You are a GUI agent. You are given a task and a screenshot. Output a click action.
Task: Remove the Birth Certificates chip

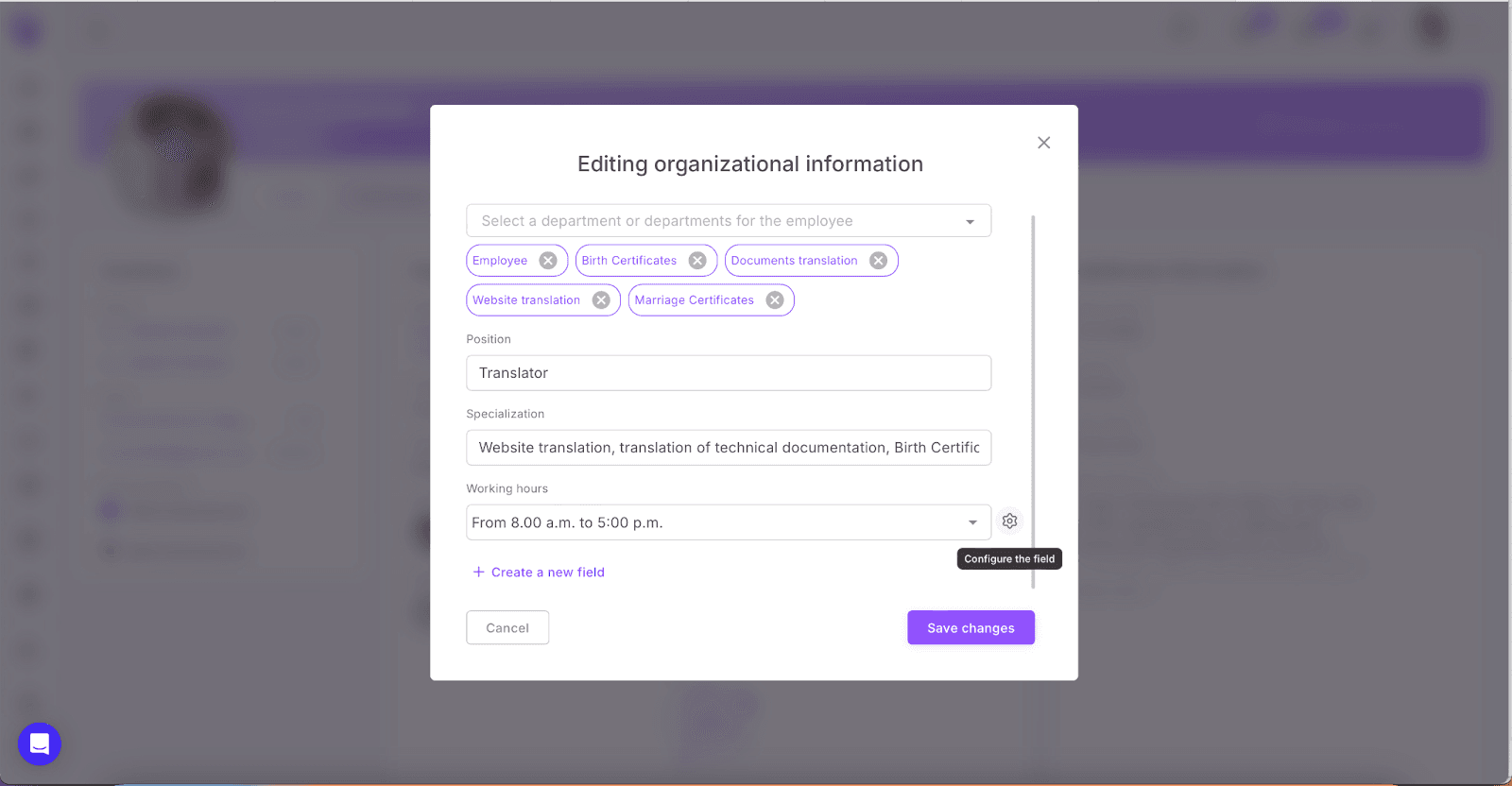(x=697, y=261)
